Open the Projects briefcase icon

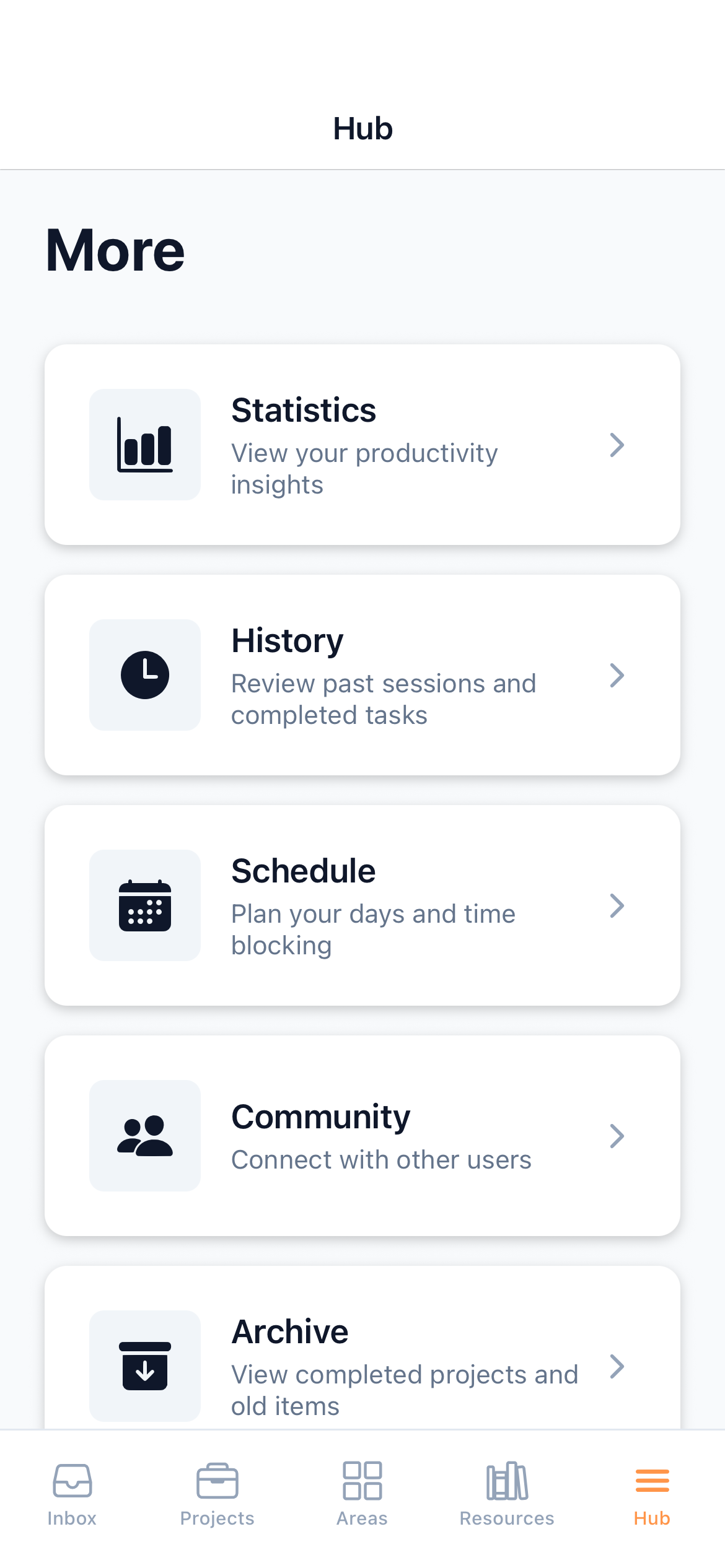point(217,1481)
